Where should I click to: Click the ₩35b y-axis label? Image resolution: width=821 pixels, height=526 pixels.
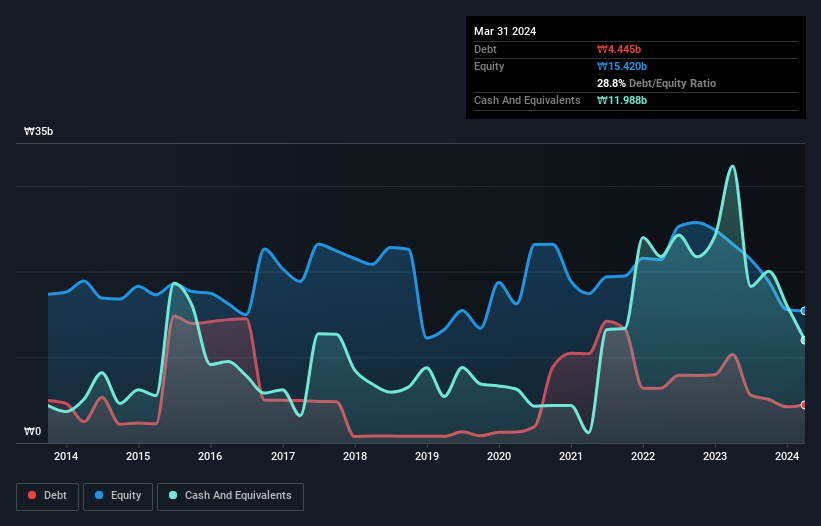pos(39,132)
